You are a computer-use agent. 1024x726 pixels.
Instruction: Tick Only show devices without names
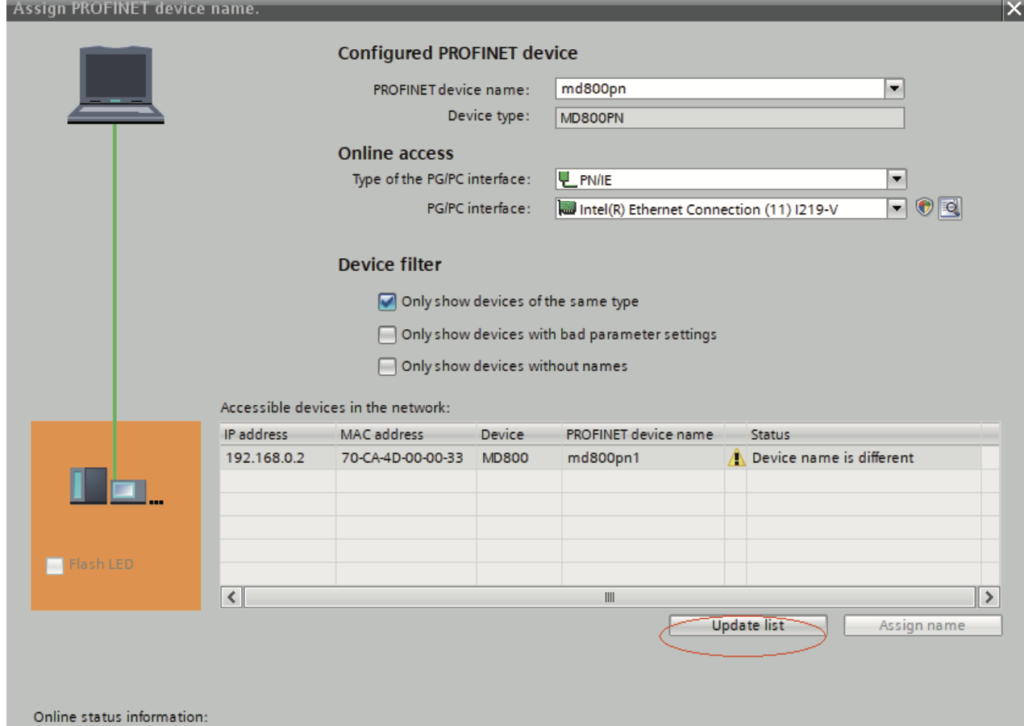pos(387,366)
